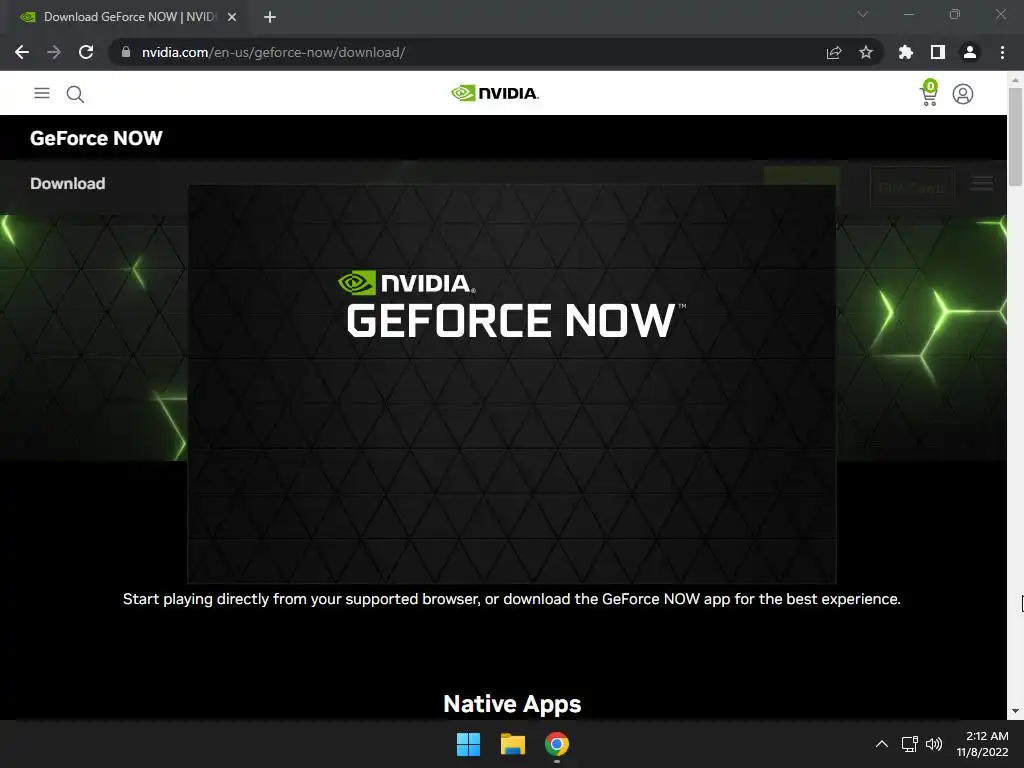This screenshot has width=1024, height=768.
Task: Click the Chrome taskbar icon
Action: click(x=557, y=744)
